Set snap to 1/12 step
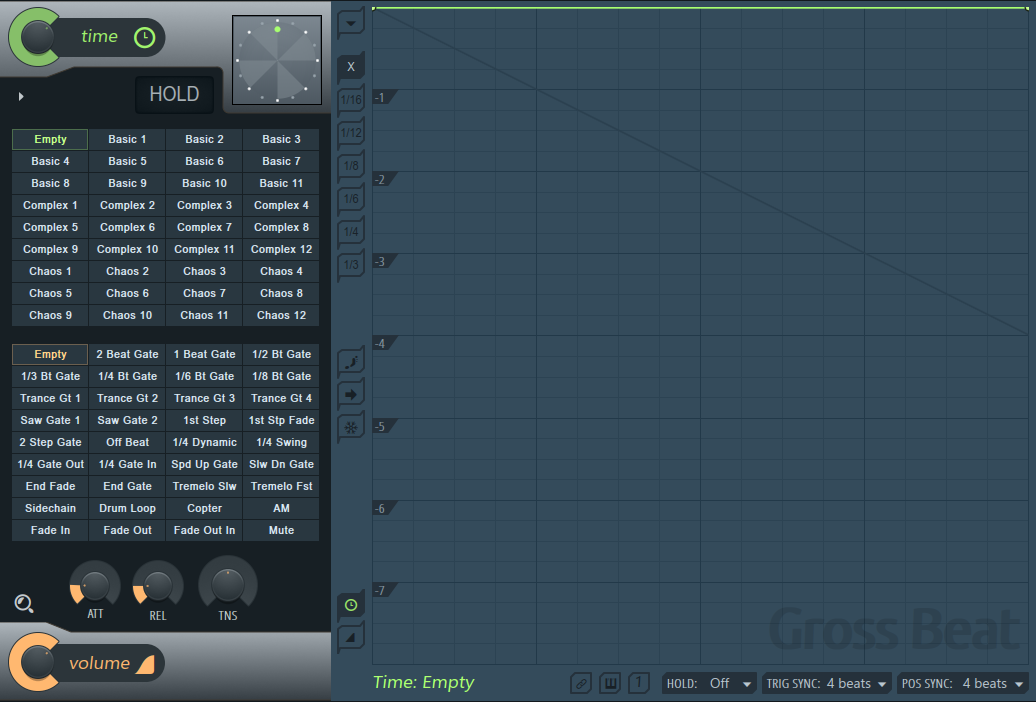This screenshot has height=702, width=1036. click(x=351, y=132)
